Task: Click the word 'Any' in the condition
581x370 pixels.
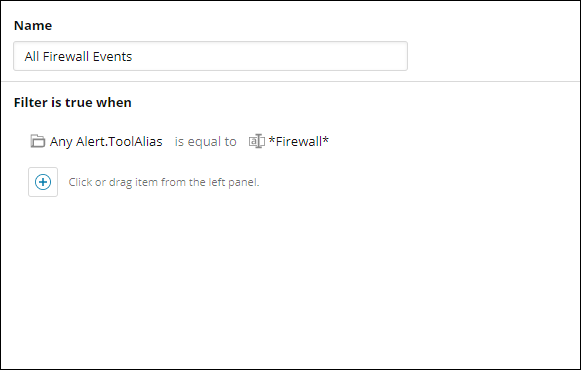Action: click(62, 142)
